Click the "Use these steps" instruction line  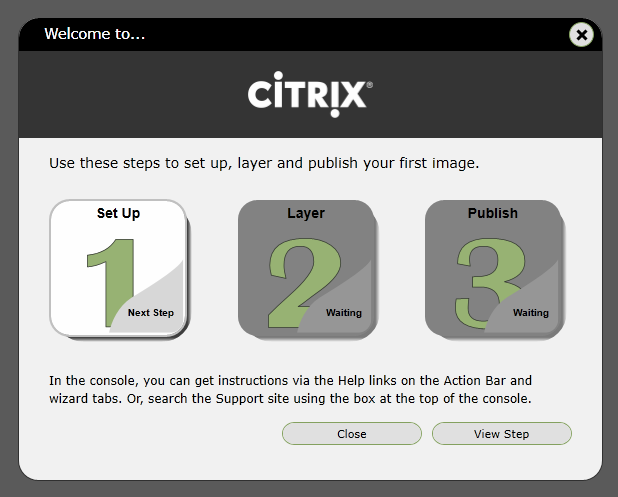point(265,162)
